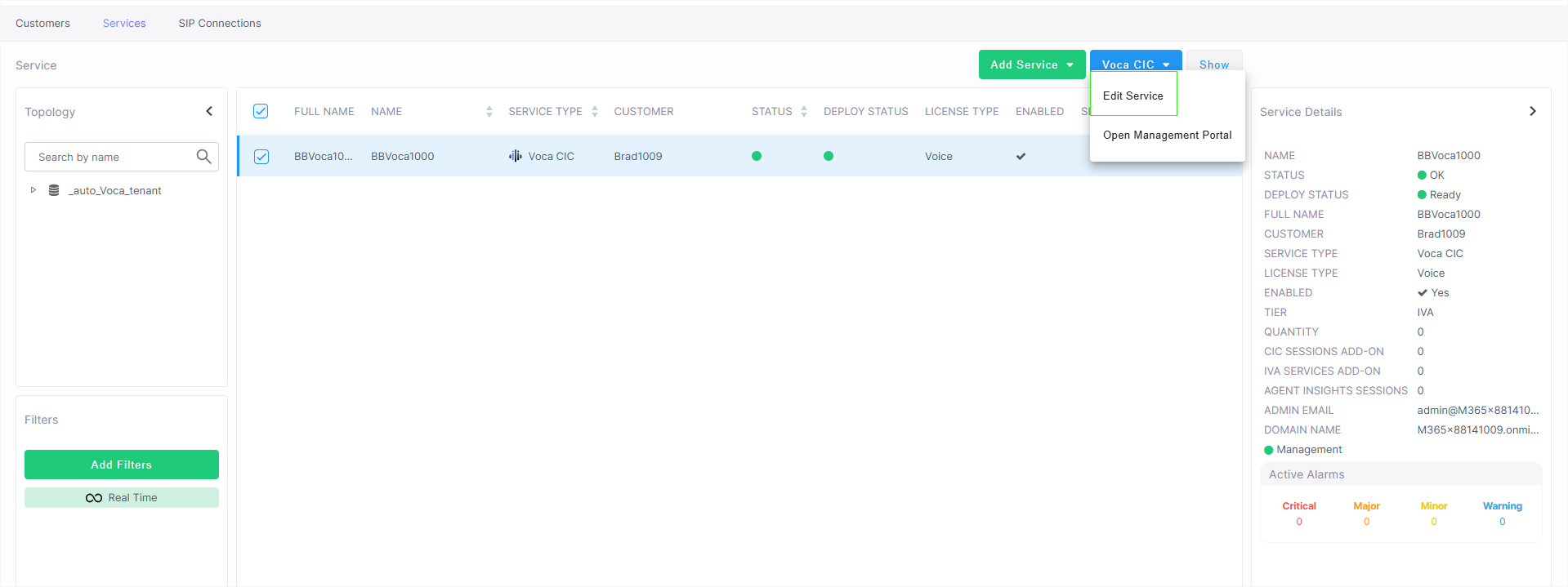This screenshot has height=587, width=1568.
Task: Uncheck the BBVoca1000 row checkbox
Action: point(261,157)
